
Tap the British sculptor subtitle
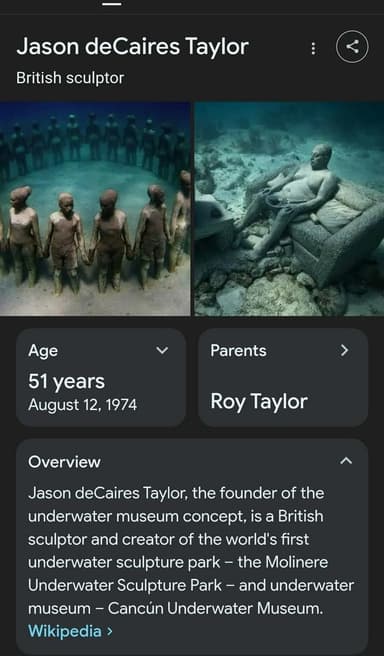coord(70,78)
